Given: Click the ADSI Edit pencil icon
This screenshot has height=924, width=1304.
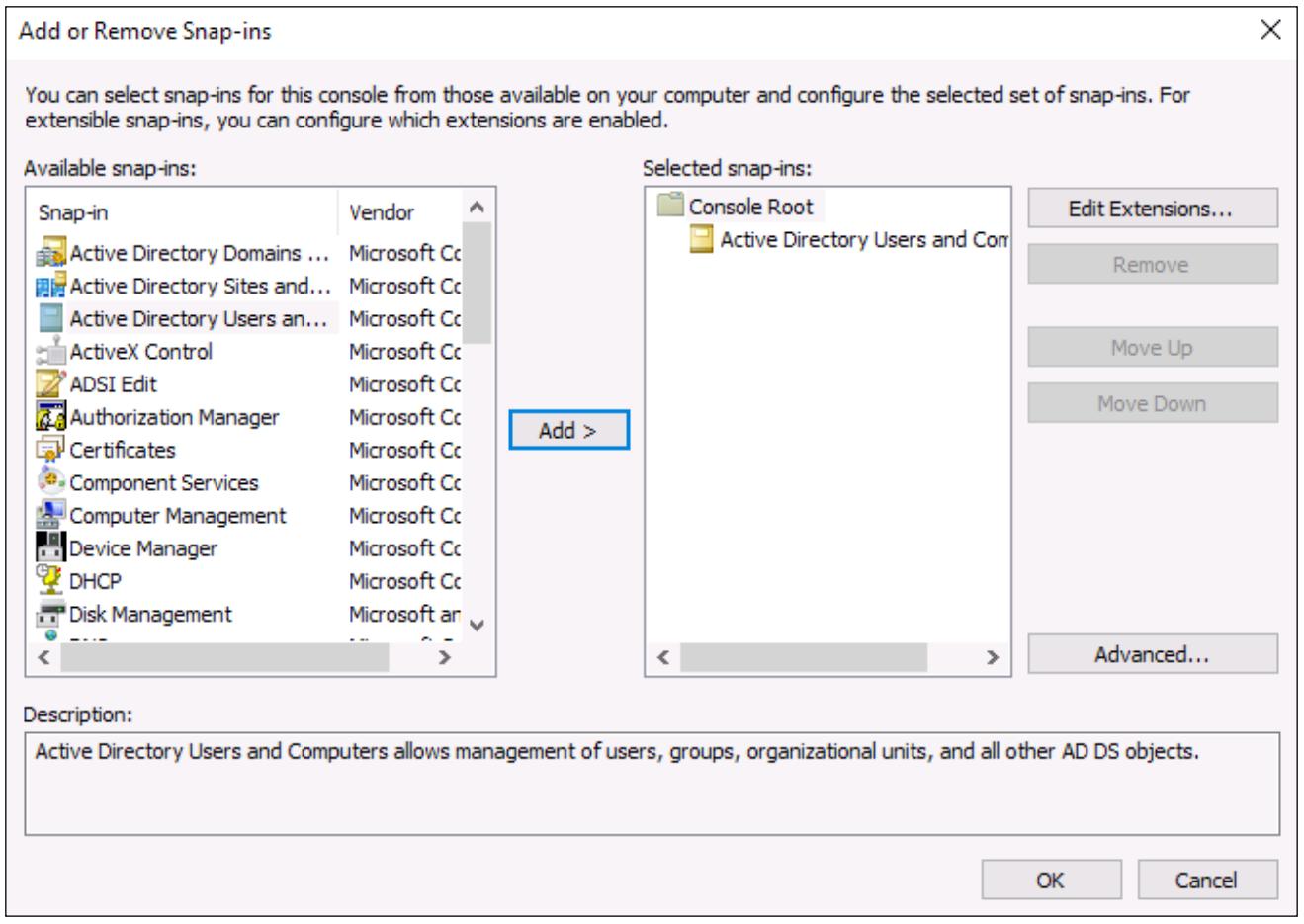Looking at the screenshot, I should [x=50, y=384].
